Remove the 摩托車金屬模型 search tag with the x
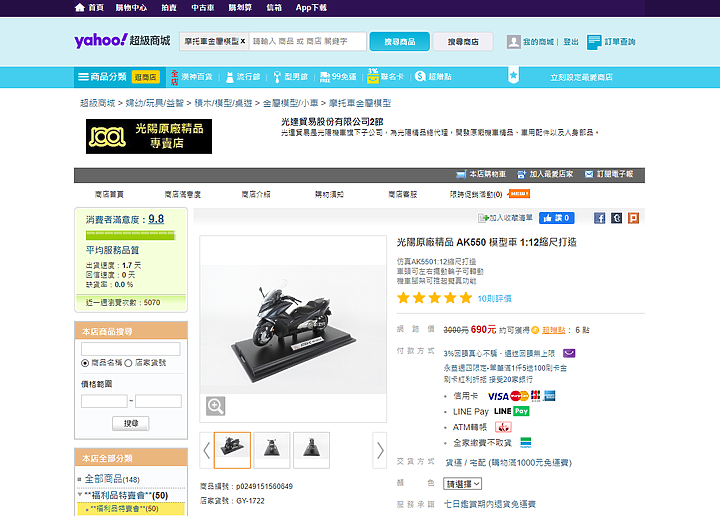 click(x=243, y=41)
